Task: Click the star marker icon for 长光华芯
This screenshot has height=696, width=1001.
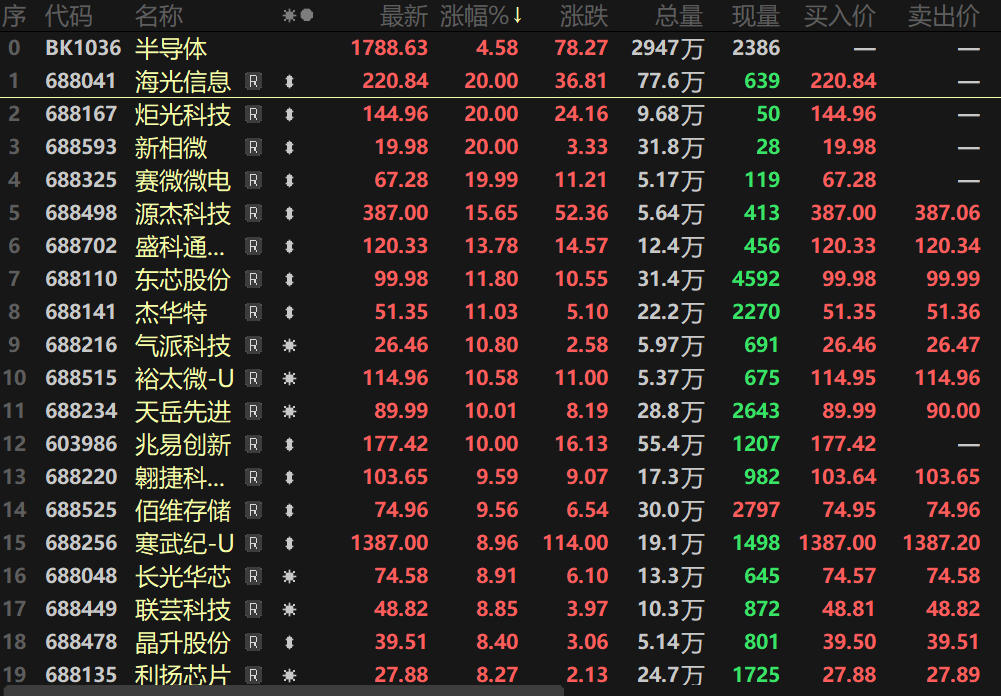Action: coord(289,577)
